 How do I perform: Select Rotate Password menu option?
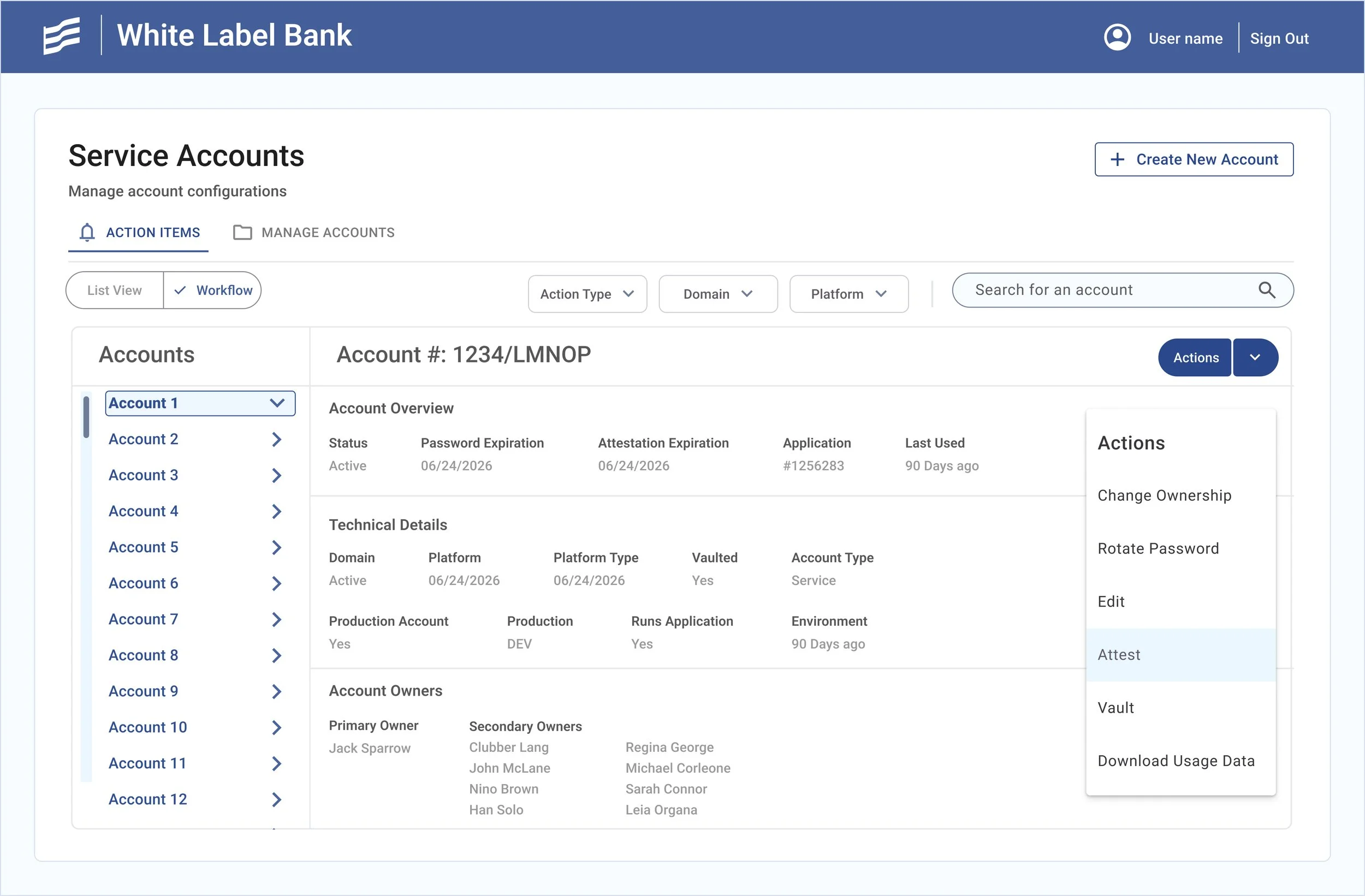click(x=1158, y=548)
